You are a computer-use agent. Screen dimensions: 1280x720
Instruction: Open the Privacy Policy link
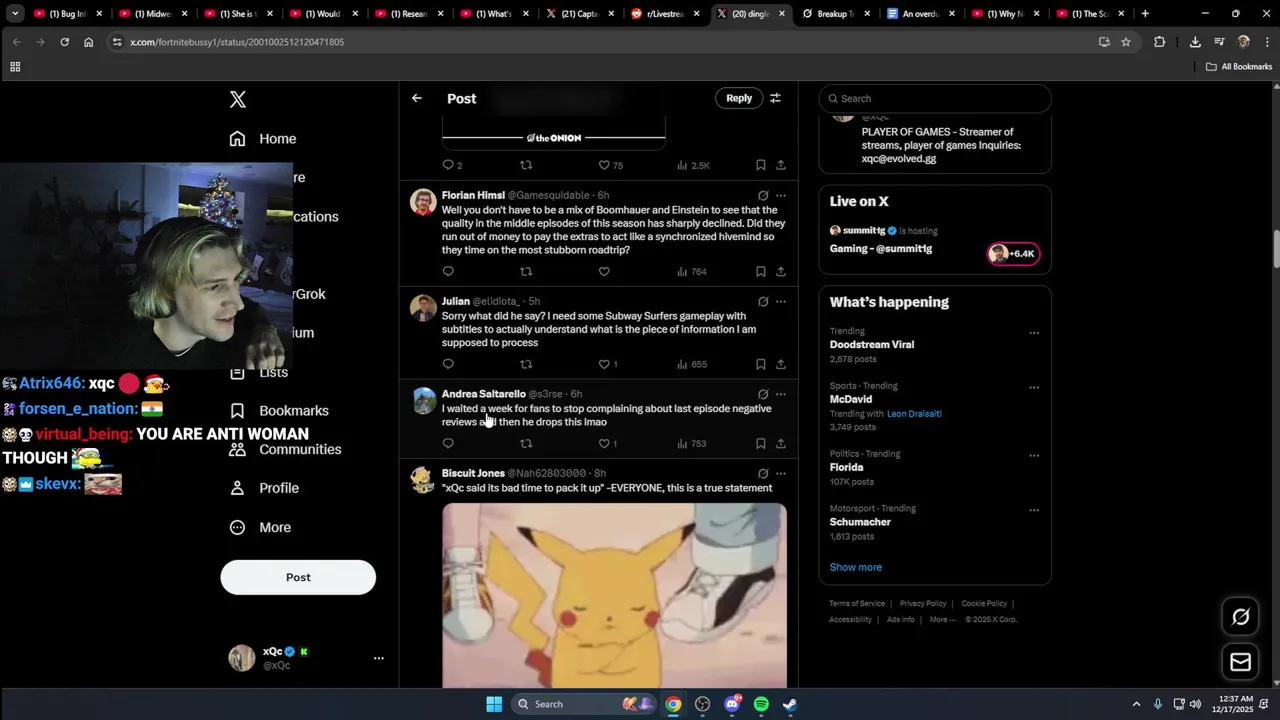click(923, 604)
